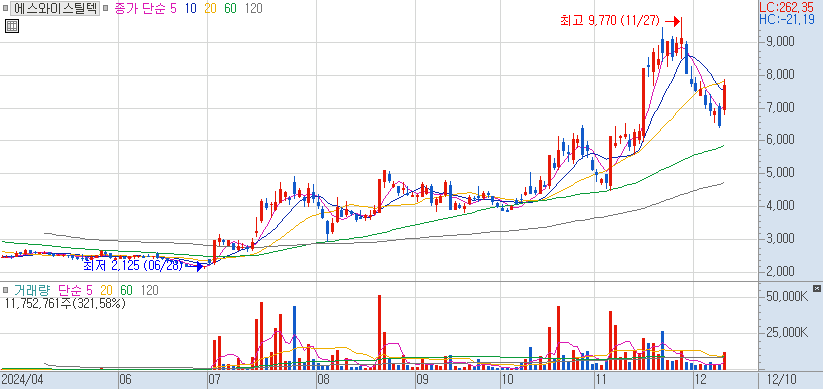Select the gray volume 120-day average label
Screen dimensions: 823x389
tap(150, 290)
